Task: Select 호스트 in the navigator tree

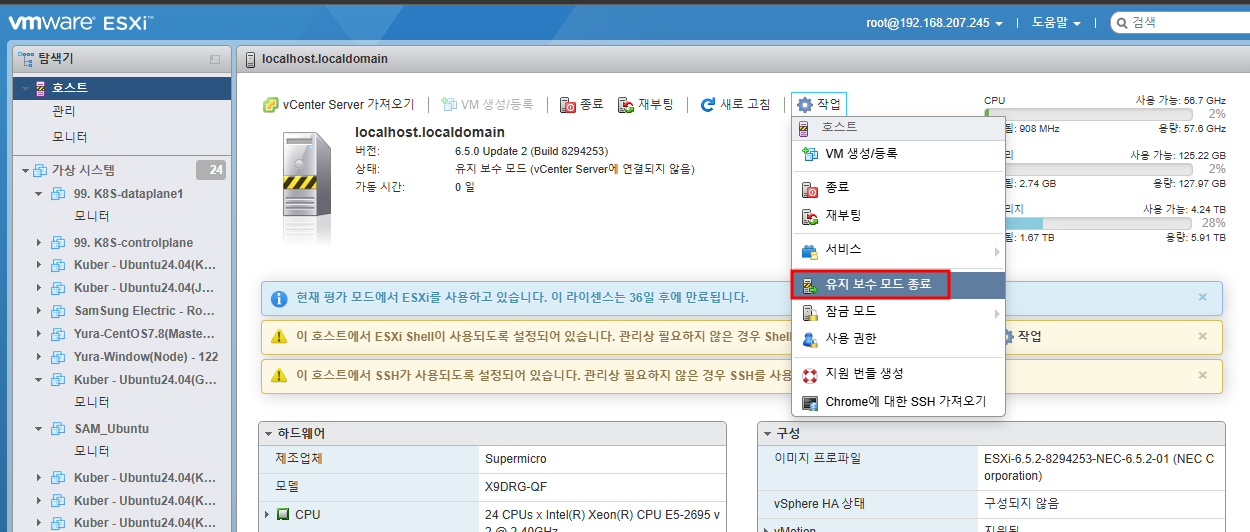Action: tap(122, 87)
